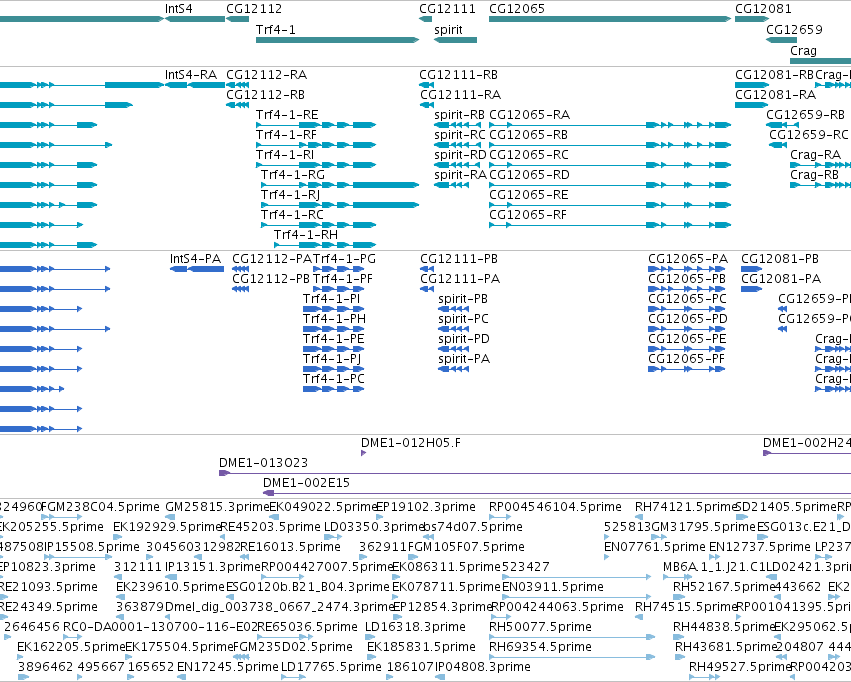Select the CG12112-PB protein
851x682 pixels.
[240, 289]
